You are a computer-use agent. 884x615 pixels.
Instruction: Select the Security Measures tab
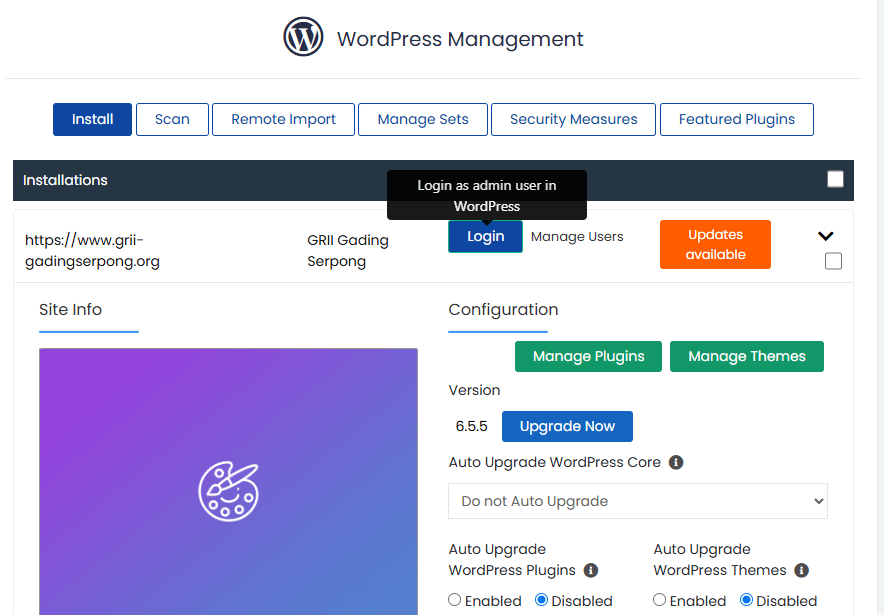click(573, 120)
